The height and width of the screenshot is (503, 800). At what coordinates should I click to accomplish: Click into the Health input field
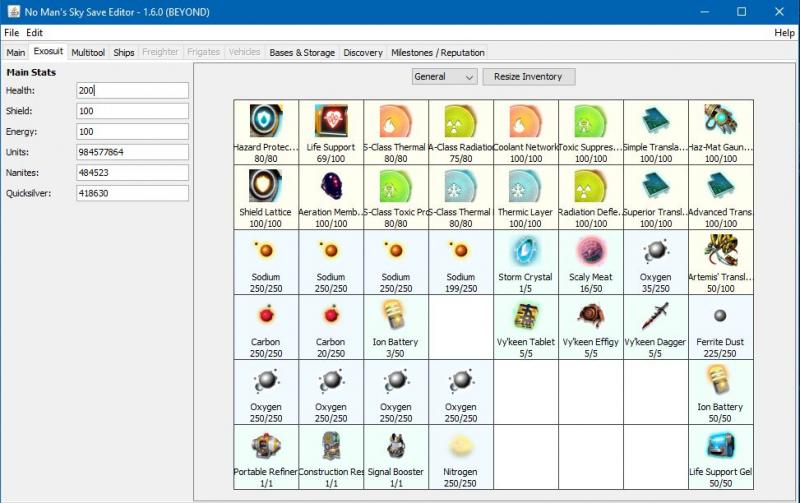(x=132, y=90)
